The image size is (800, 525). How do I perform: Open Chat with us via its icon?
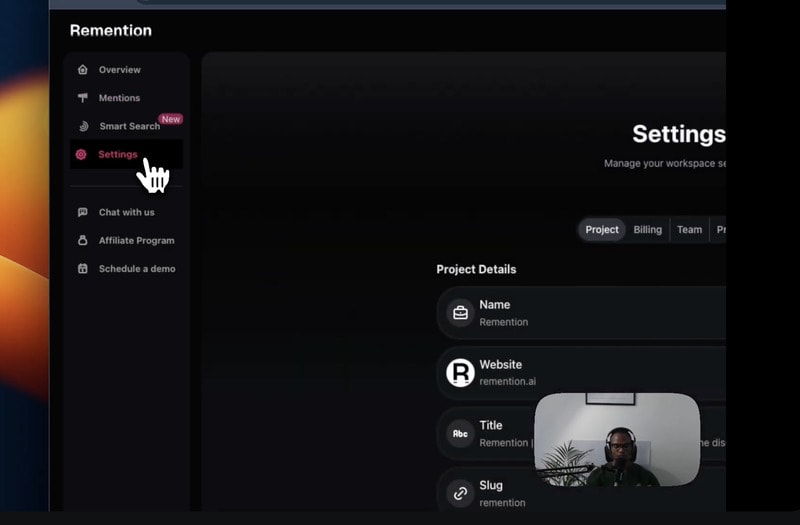82,212
